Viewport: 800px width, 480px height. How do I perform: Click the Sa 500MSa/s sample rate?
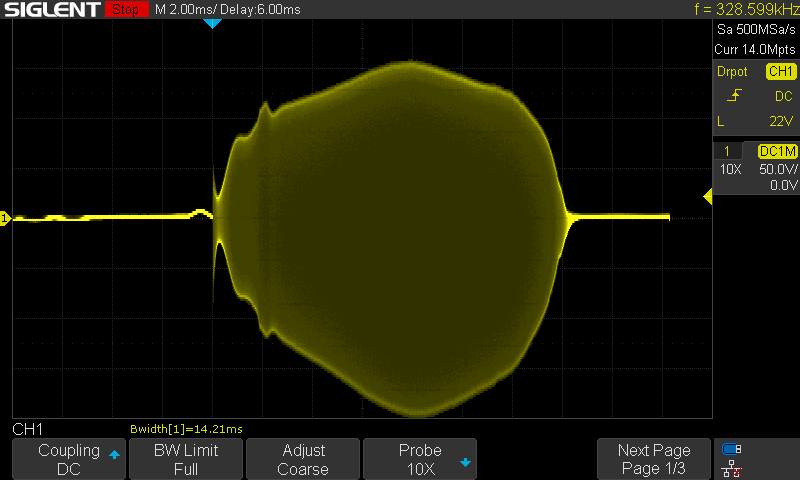coord(756,30)
